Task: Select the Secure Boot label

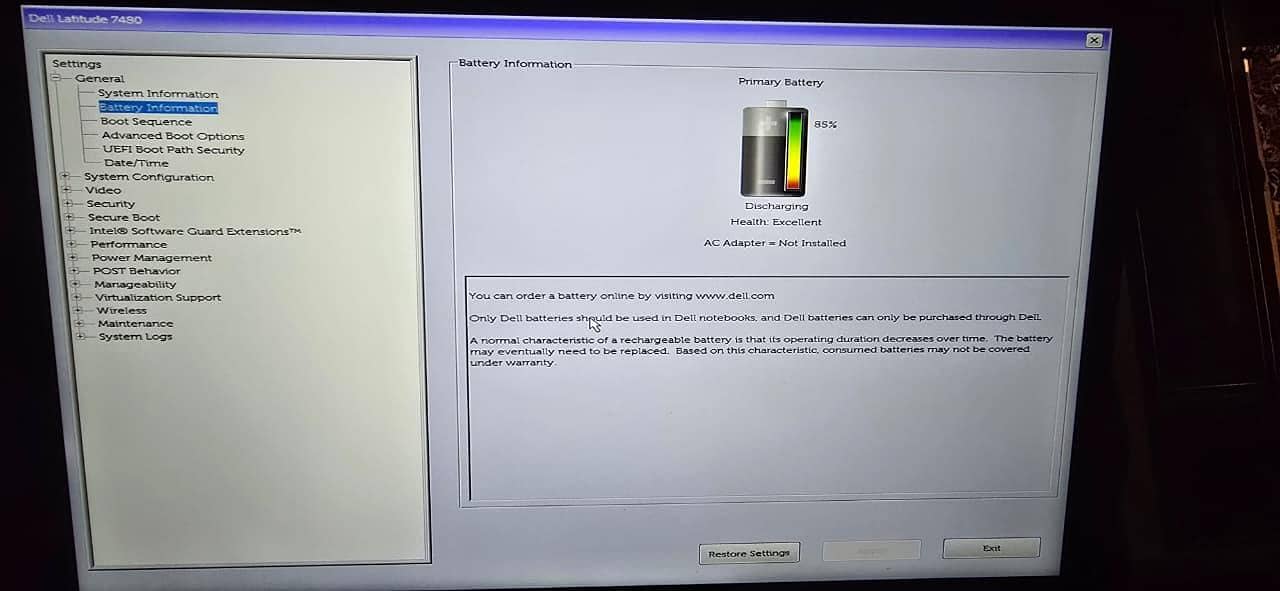Action: click(x=124, y=217)
